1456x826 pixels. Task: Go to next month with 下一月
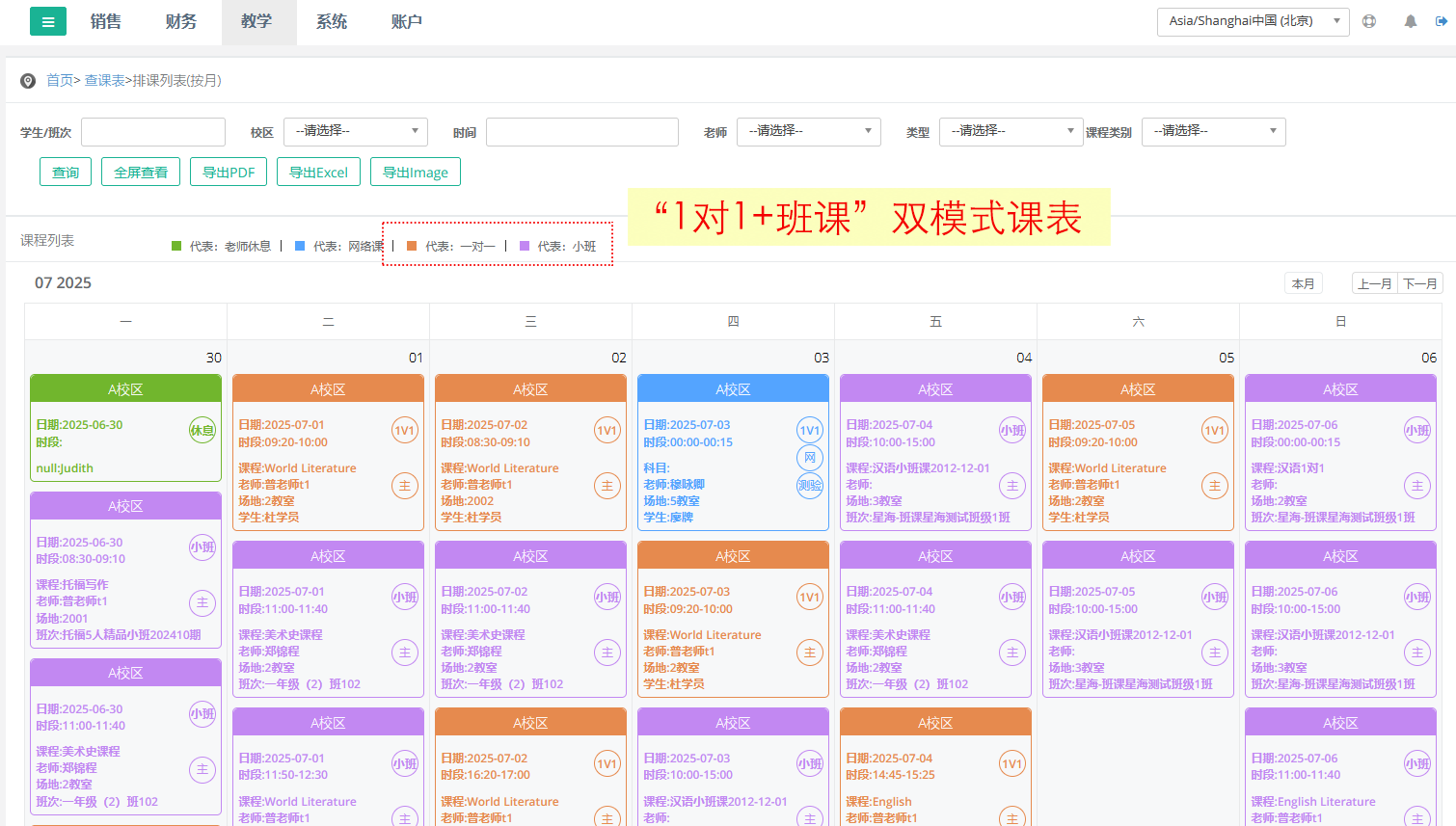tap(1420, 283)
